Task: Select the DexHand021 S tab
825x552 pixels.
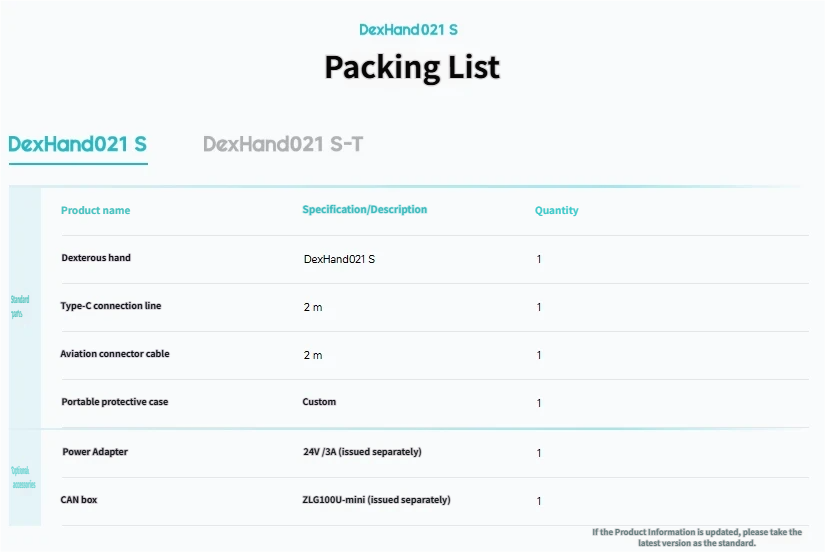Action: click(x=78, y=144)
